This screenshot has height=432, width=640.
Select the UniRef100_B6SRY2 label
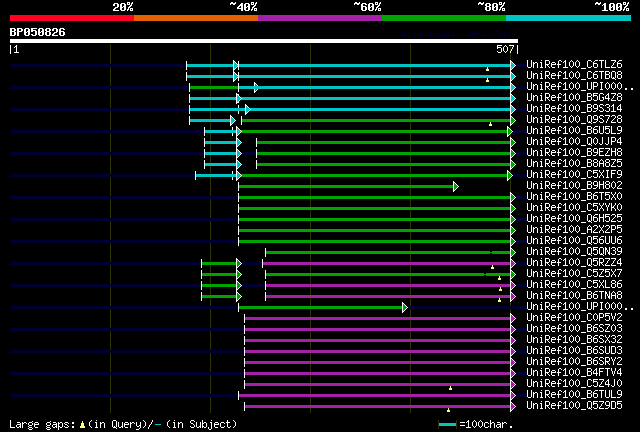pos(574,362)
